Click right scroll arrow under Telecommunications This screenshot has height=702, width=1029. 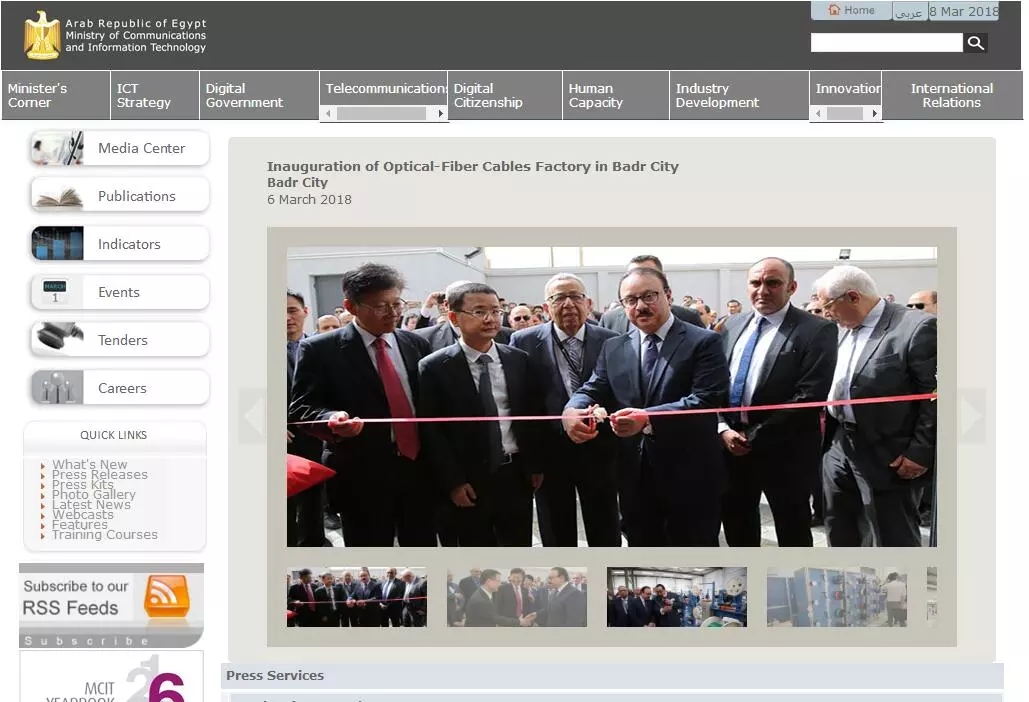[x=440, y=114]
